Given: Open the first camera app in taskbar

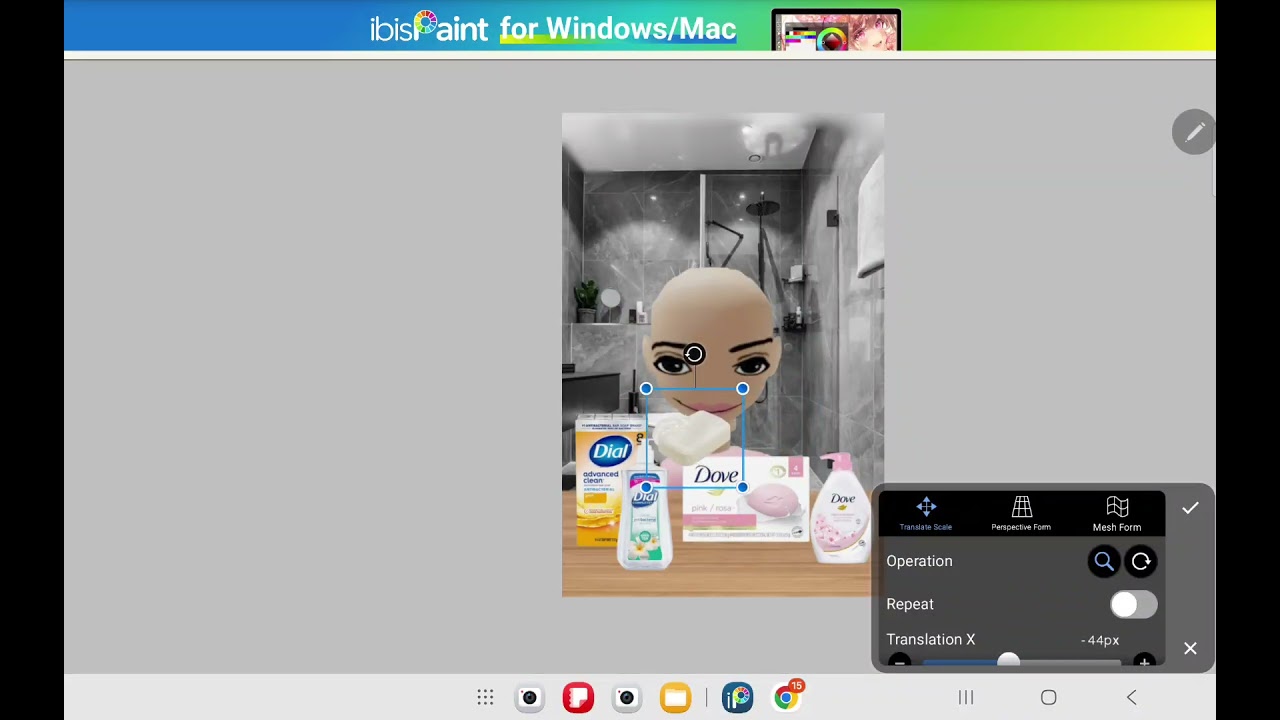Looking at the screenshot, I should coord(529,697).
